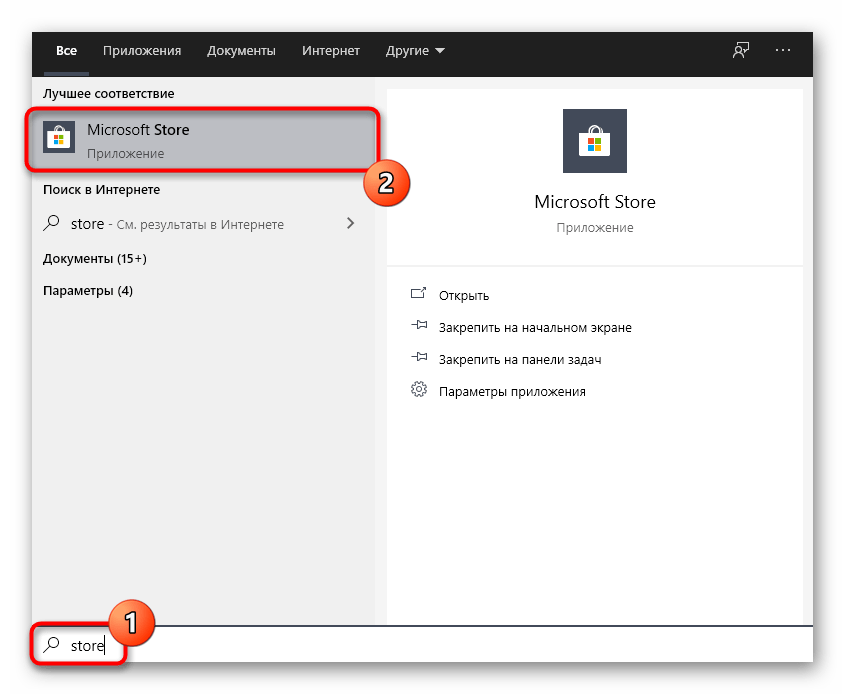Viewport: 845px width, 694px height.
Task: Open the 'Другие' dropdown filter
Action: tap(415, 50)
